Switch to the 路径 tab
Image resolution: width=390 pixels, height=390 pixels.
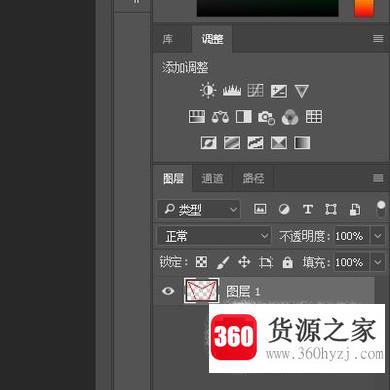point(253,178)
